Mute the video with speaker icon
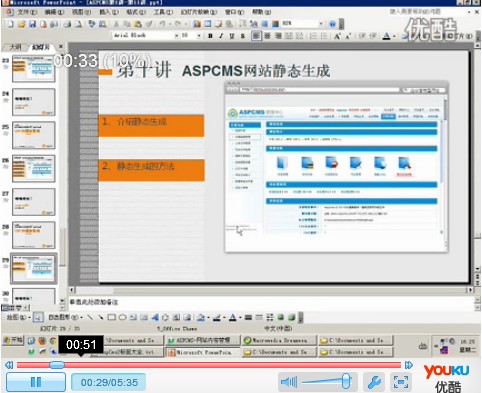This screenshot has width=482, height=393. (x=289, y=382)
